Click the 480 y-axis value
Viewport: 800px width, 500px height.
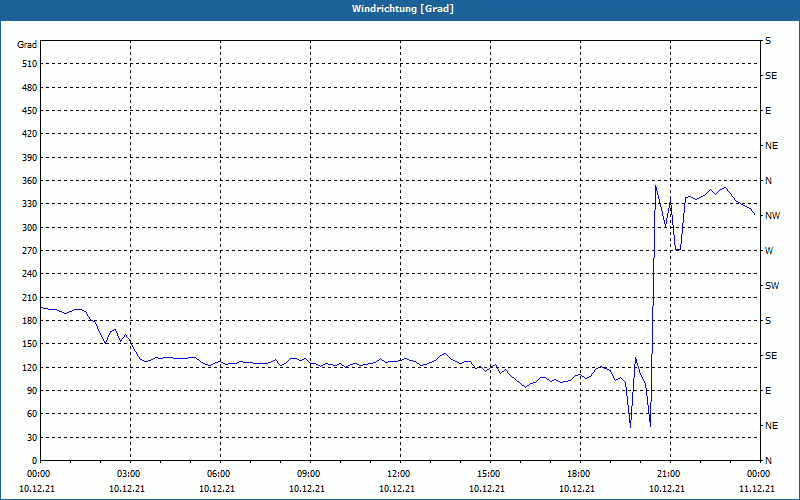pos(29,88)
